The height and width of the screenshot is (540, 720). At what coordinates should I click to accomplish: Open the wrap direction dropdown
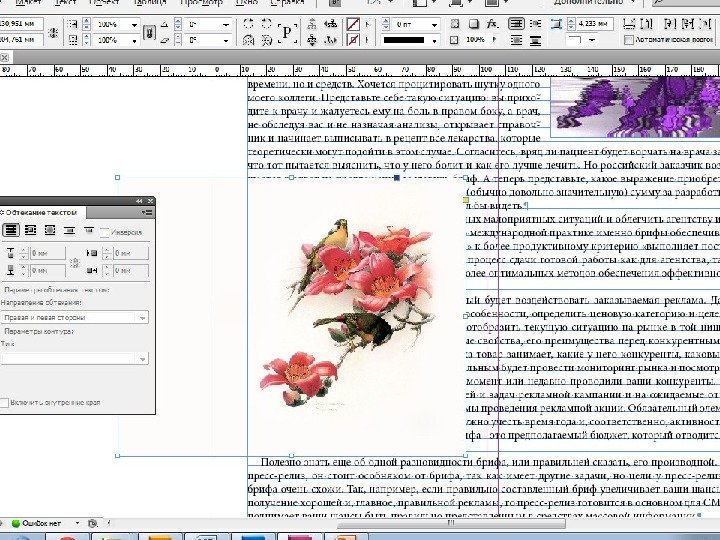142,317
